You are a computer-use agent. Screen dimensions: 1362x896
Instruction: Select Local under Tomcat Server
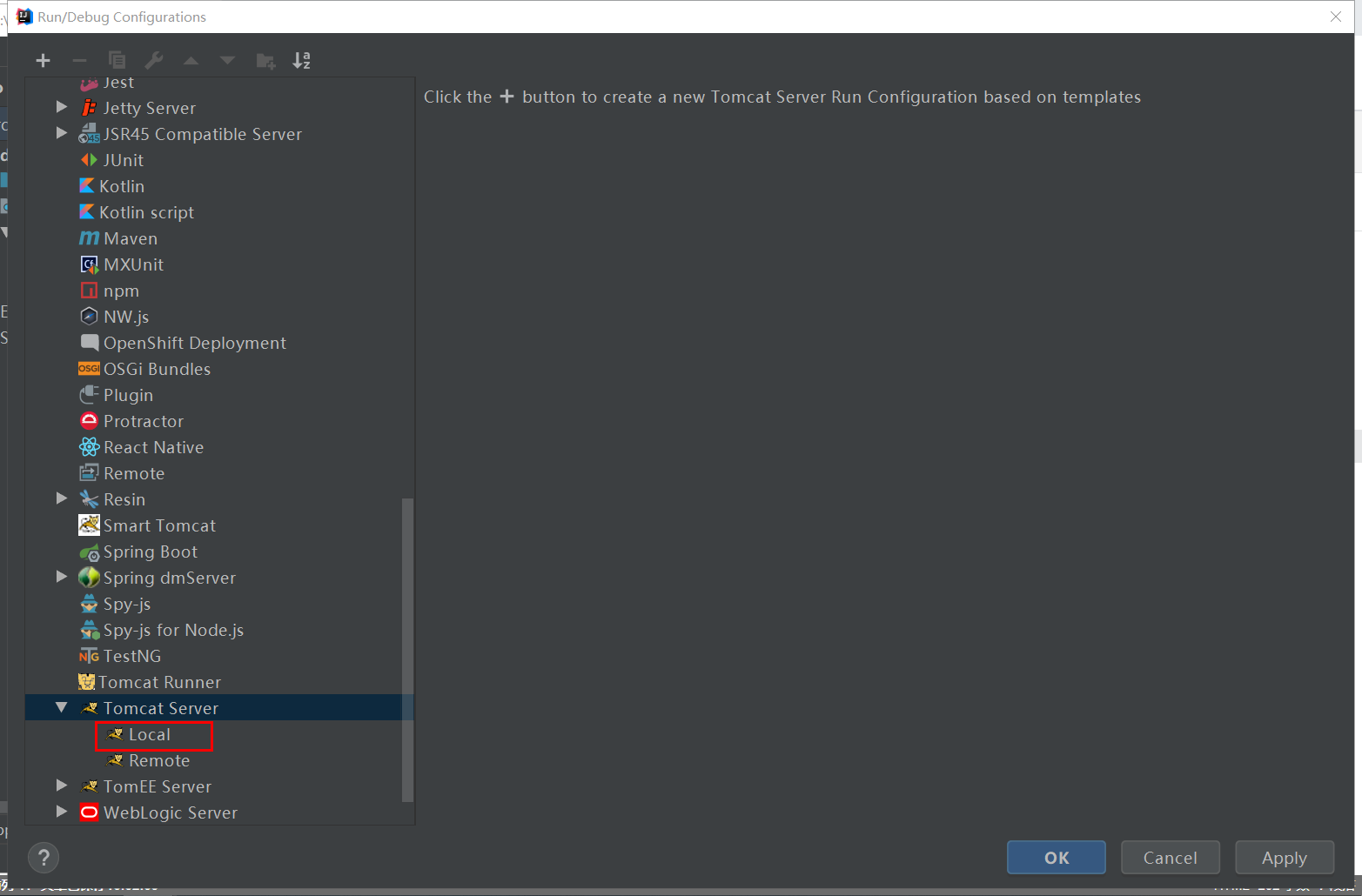pyautogui.click(x=150, y=735)
